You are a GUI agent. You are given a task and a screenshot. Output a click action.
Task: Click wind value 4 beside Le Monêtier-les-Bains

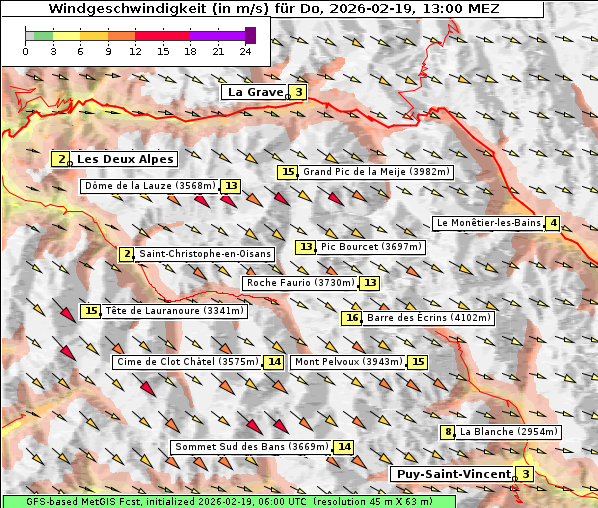click(x=553, y=223)
